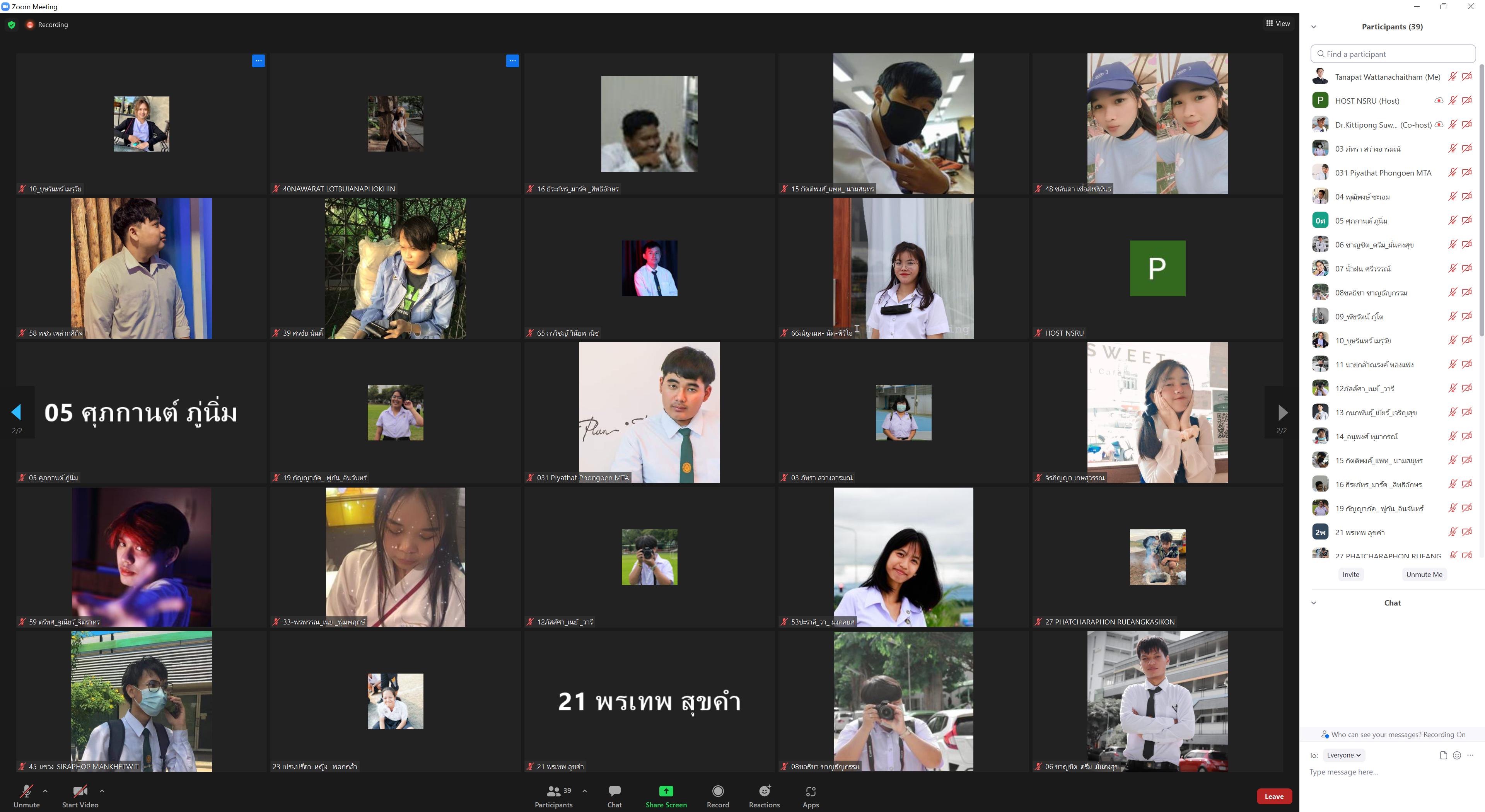This screenshot has height=812, width=1485.
Task: Click the Unmute Me button
Action: click(x=1424, y=574)
